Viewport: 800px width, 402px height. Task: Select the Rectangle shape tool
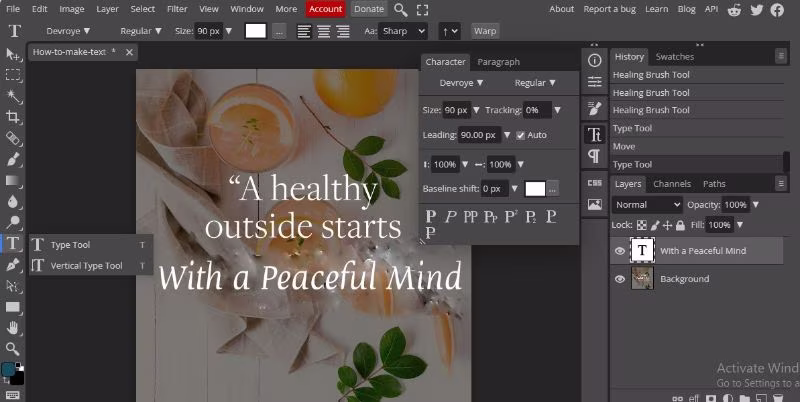[13, 307]
